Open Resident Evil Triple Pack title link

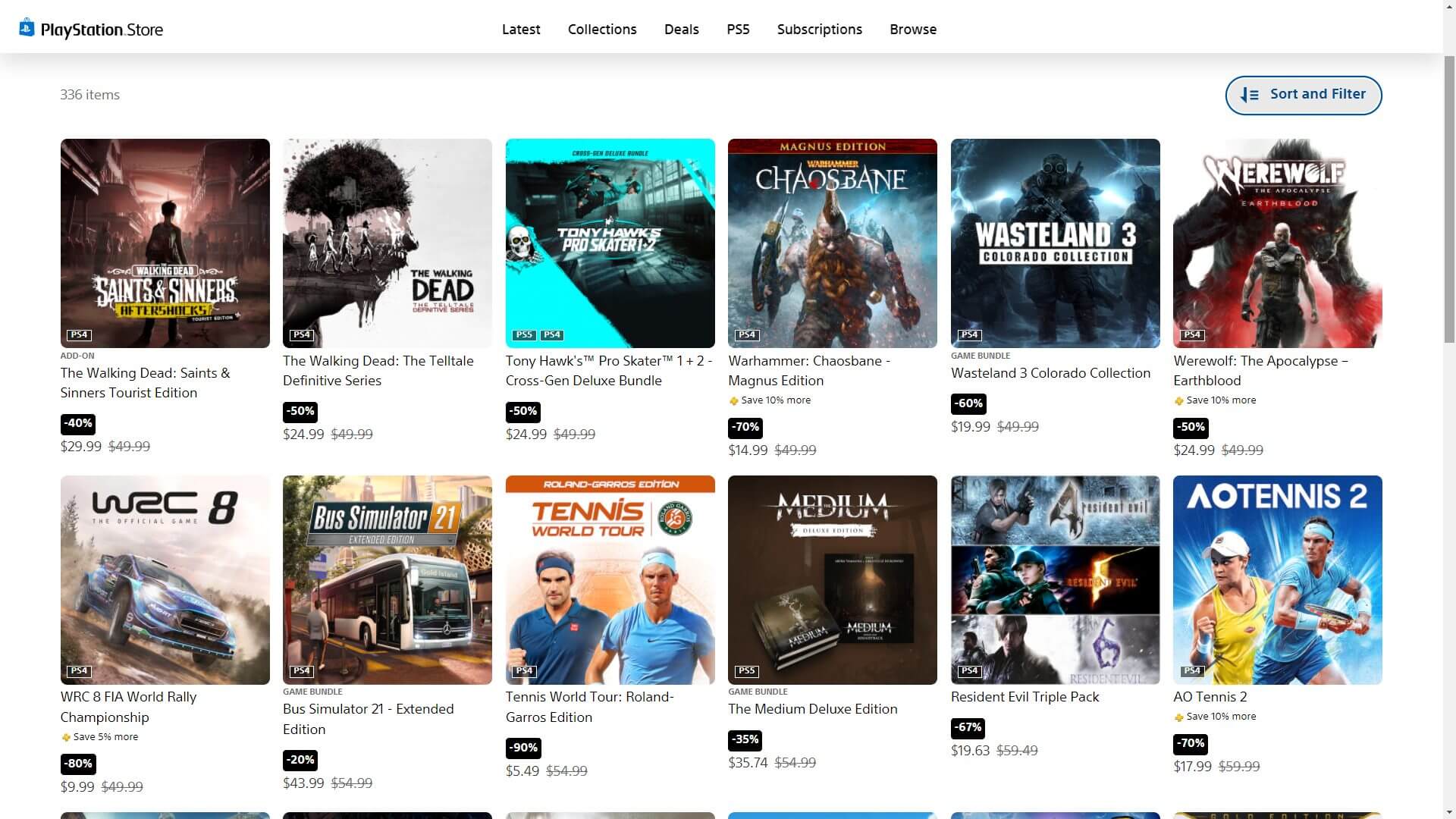[1025, 697]
